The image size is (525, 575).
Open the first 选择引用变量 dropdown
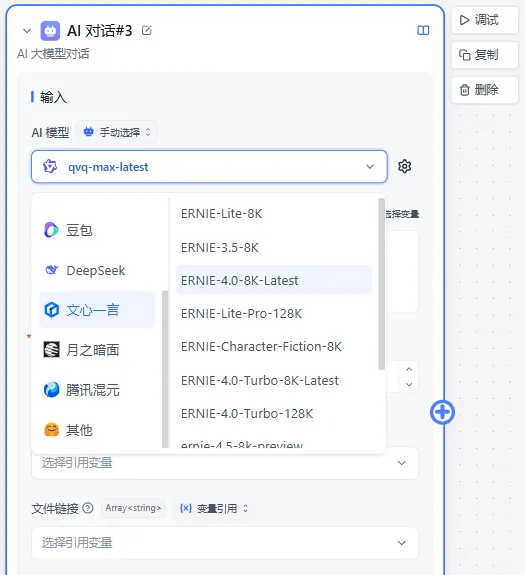coord(225,463)
